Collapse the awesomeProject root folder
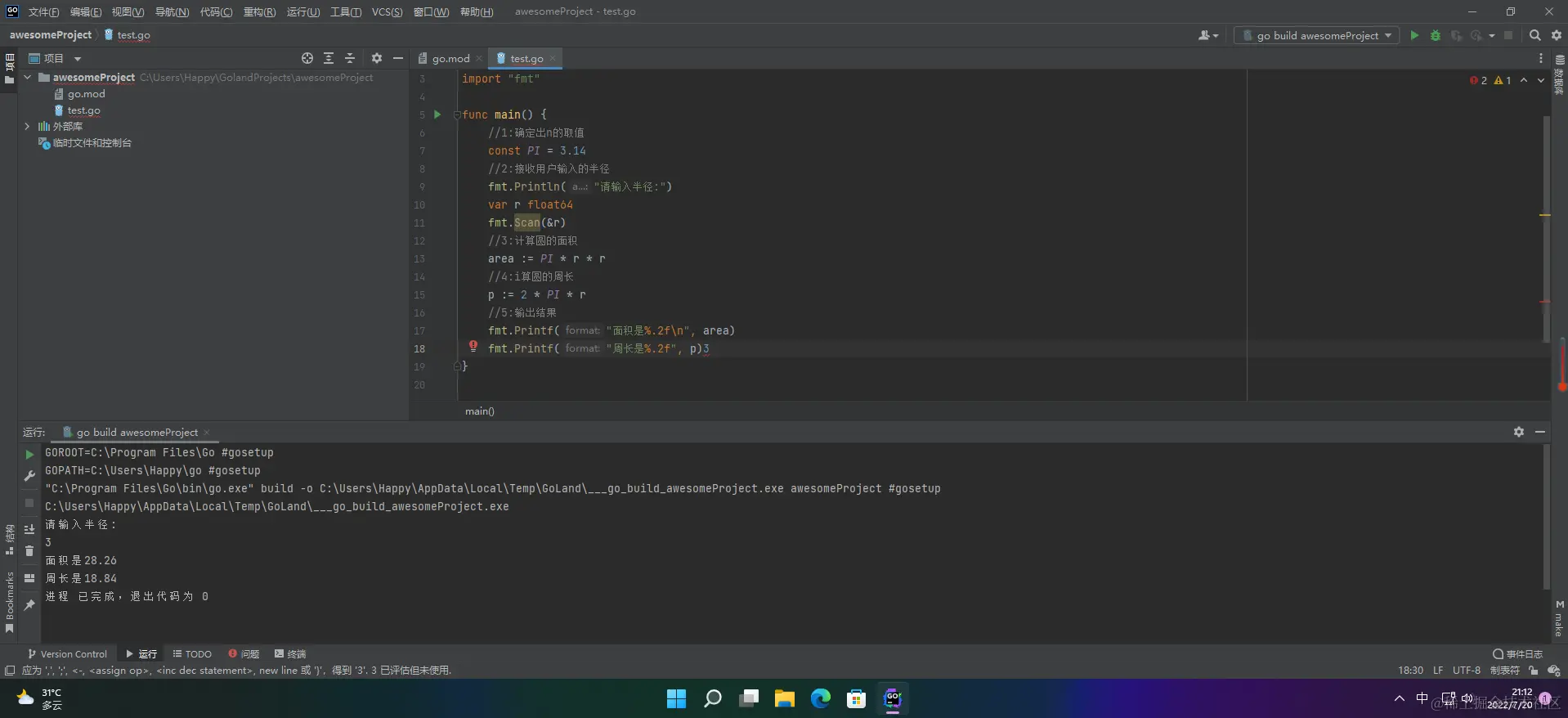The height and width of the screenshot is (718, 1568). 28,78
